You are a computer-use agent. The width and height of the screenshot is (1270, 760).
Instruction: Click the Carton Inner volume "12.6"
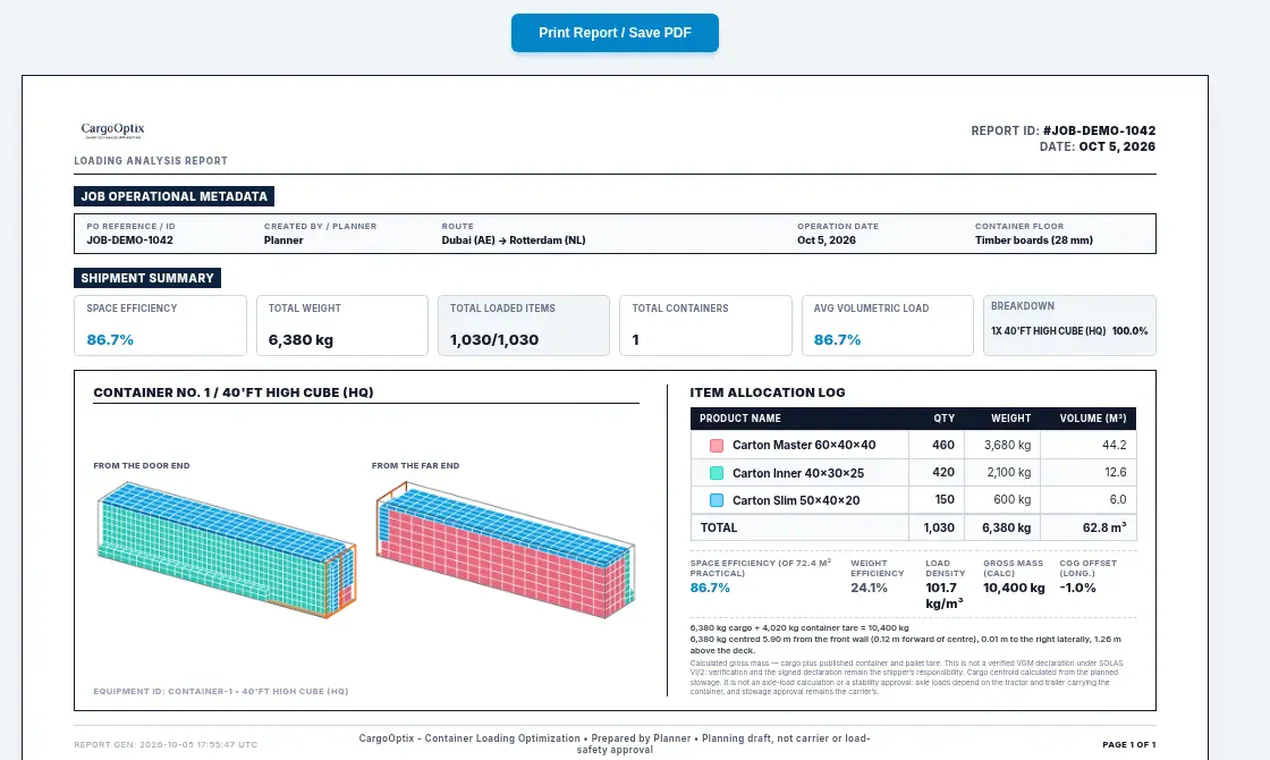pos(1115,473)
